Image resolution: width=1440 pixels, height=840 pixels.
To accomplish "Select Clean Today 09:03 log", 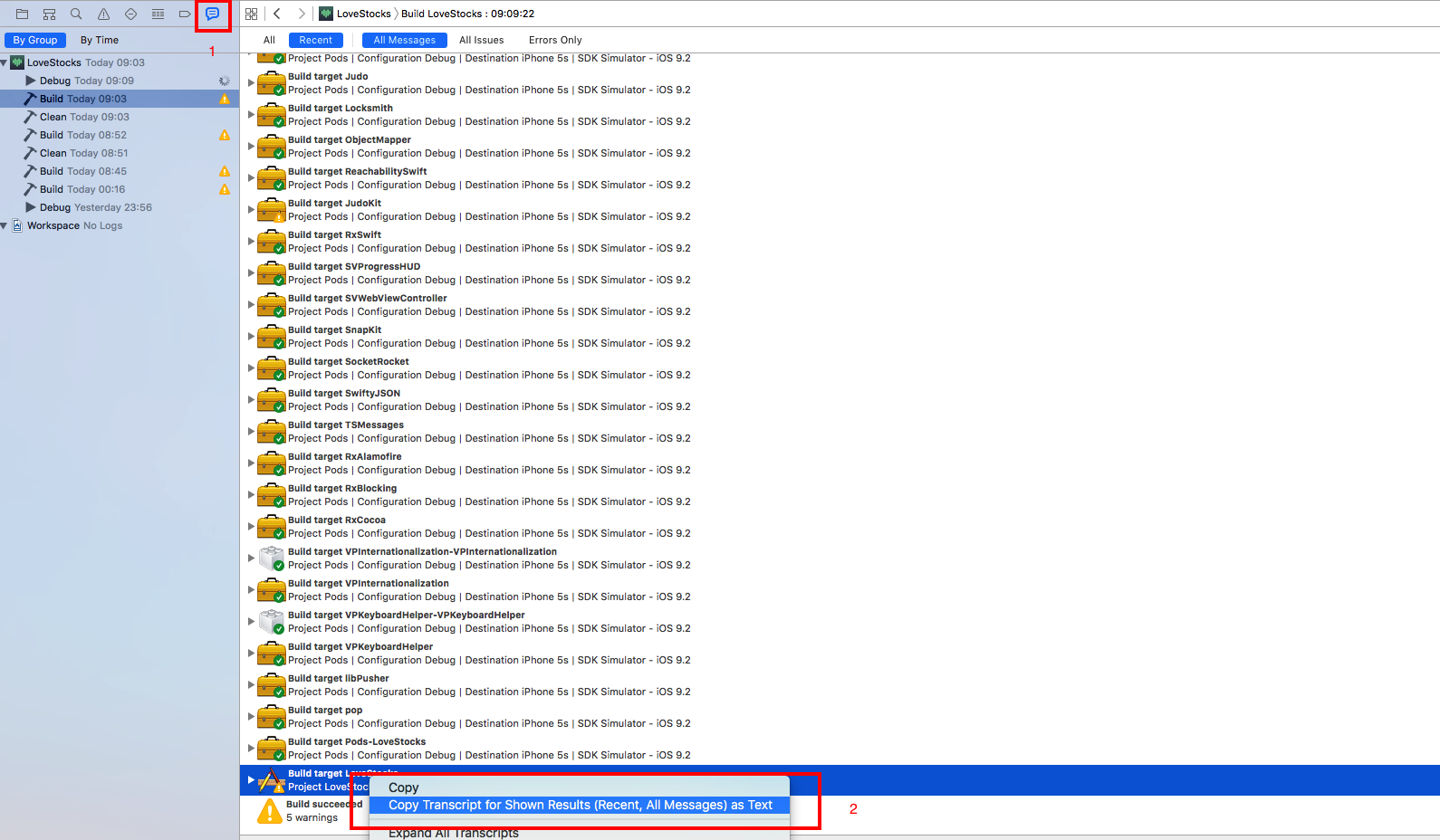I will (120, 117).
